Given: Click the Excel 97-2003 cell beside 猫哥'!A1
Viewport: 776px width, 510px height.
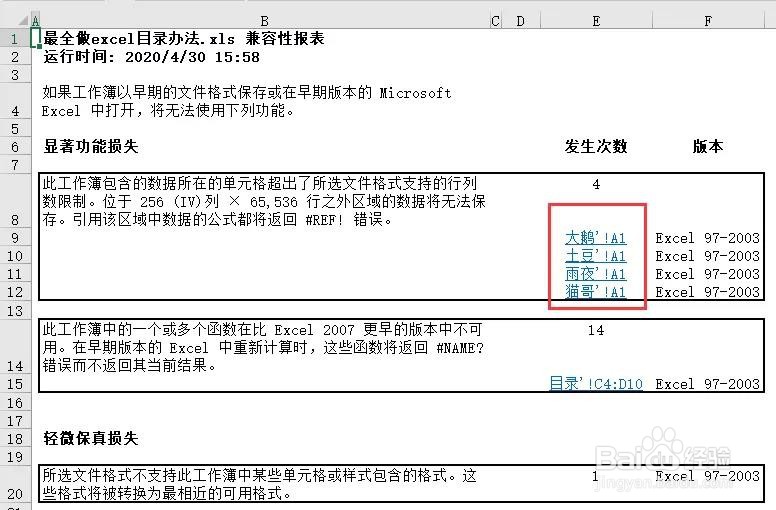Looking at the screenshot, I should click(708, 292).
